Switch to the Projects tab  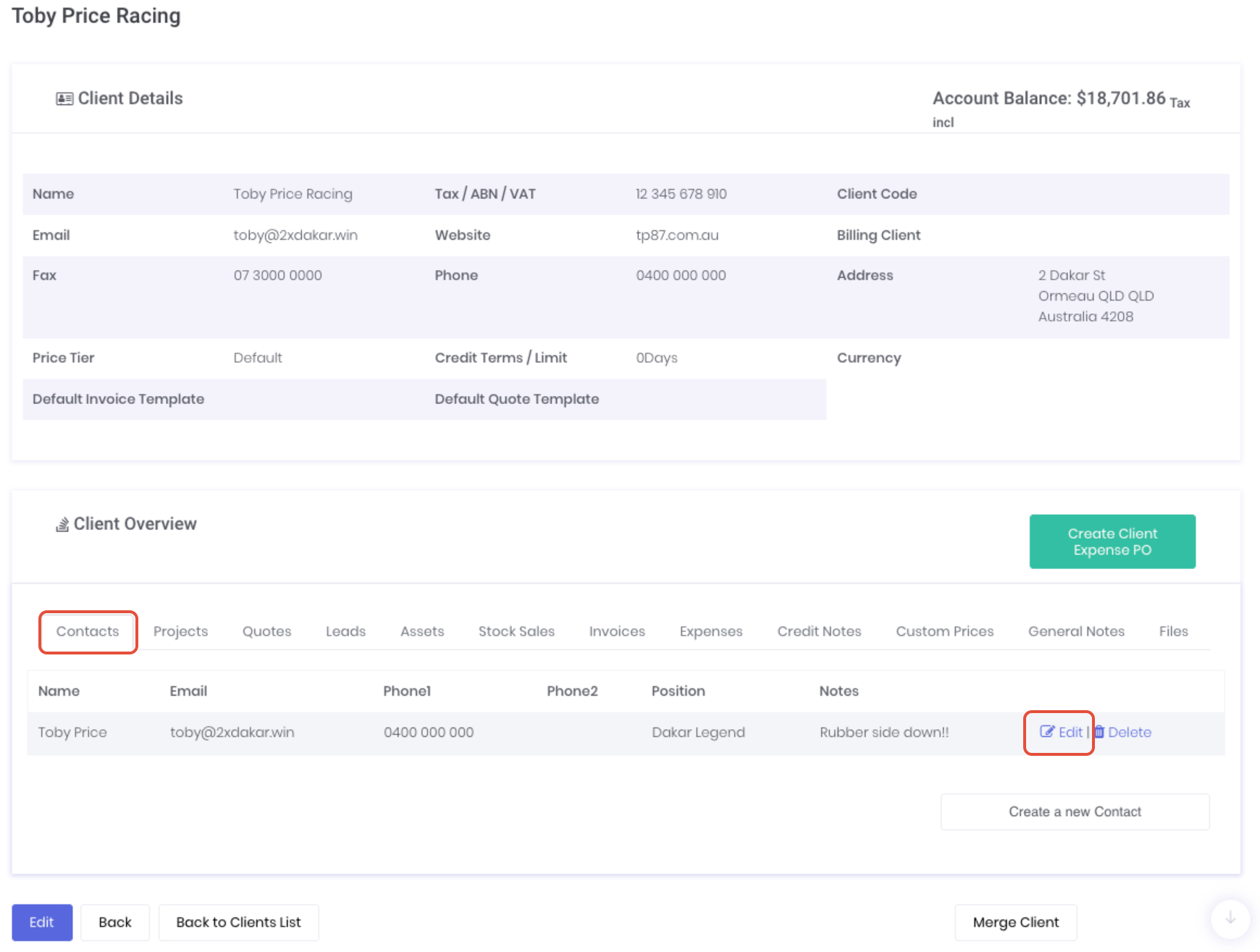tap(180, 631)
